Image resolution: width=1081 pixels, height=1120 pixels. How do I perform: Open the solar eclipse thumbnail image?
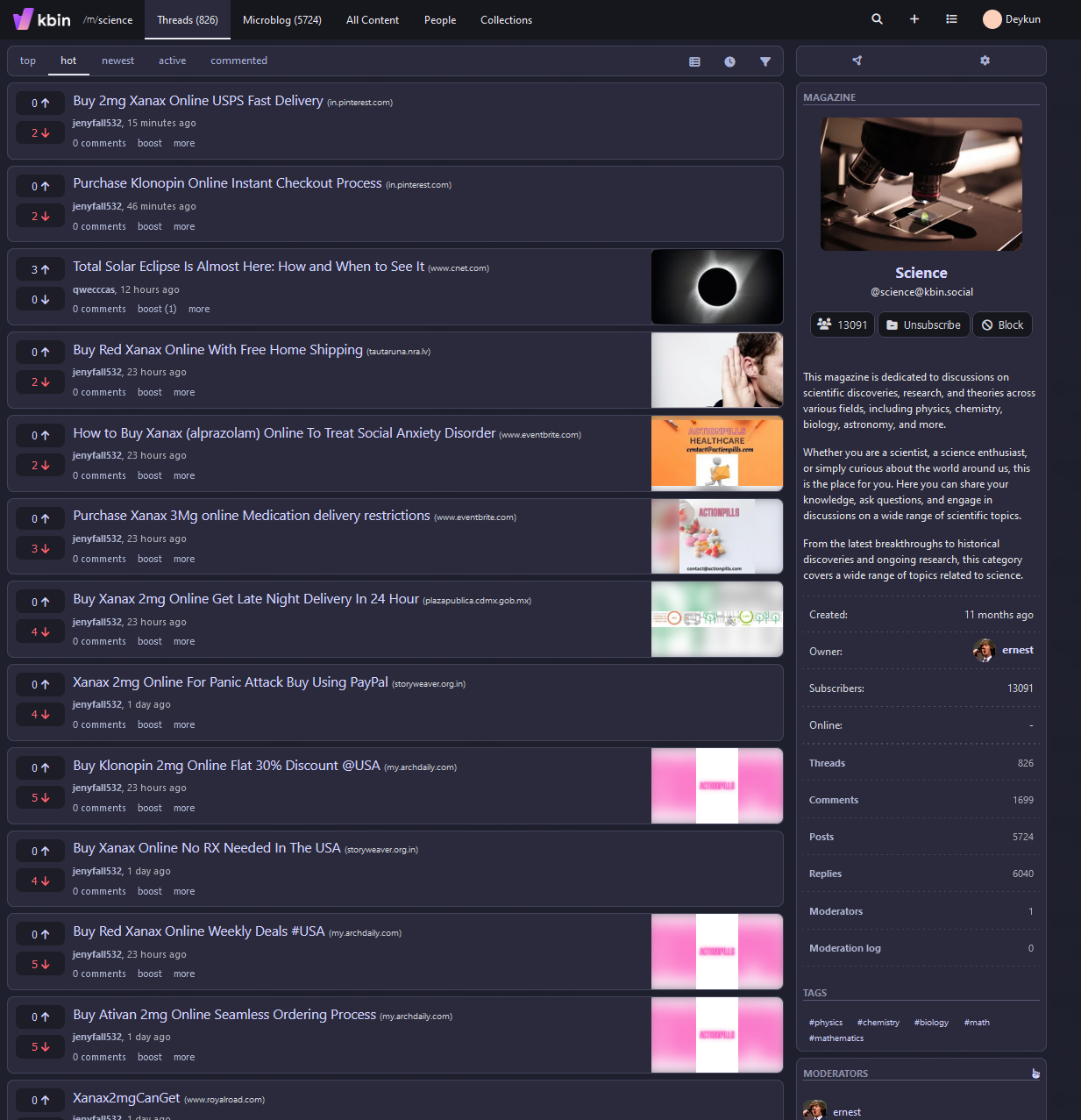click(716, 287)
